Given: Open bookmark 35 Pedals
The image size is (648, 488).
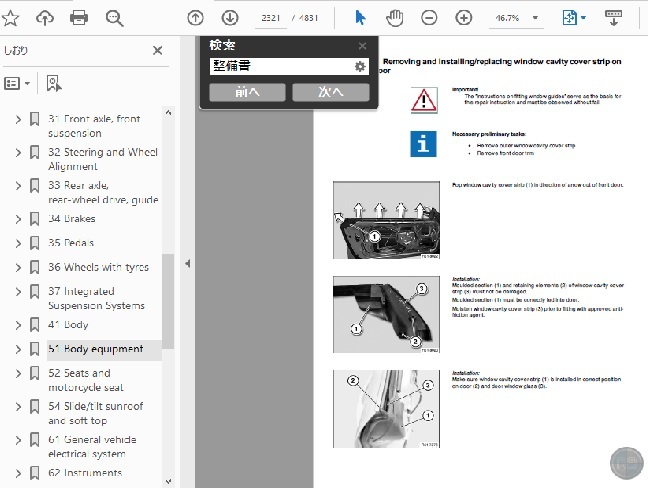Looking at the screenshot, I should point(71,243).
